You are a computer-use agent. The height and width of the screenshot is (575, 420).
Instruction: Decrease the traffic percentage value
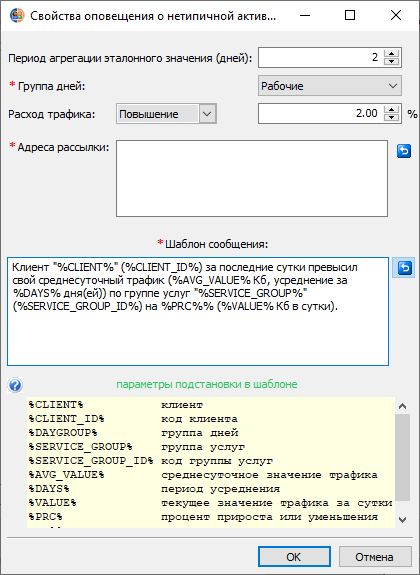pos(391,118)
